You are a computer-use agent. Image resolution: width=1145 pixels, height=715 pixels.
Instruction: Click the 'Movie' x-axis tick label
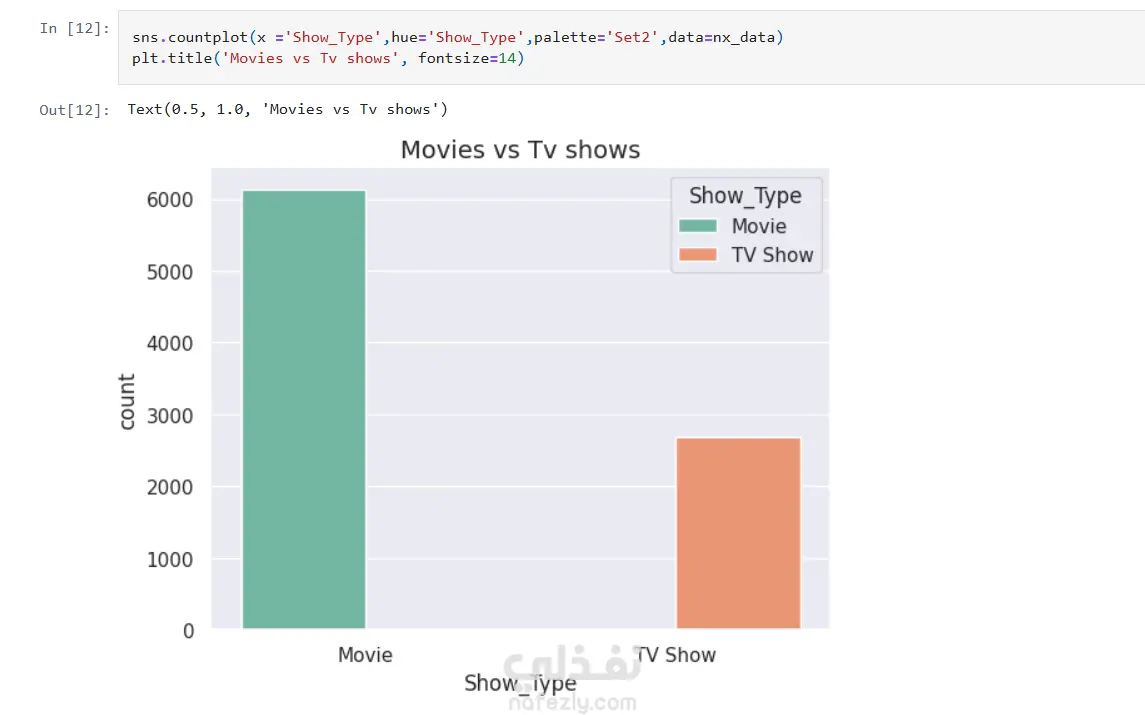[x=365, y=655]
